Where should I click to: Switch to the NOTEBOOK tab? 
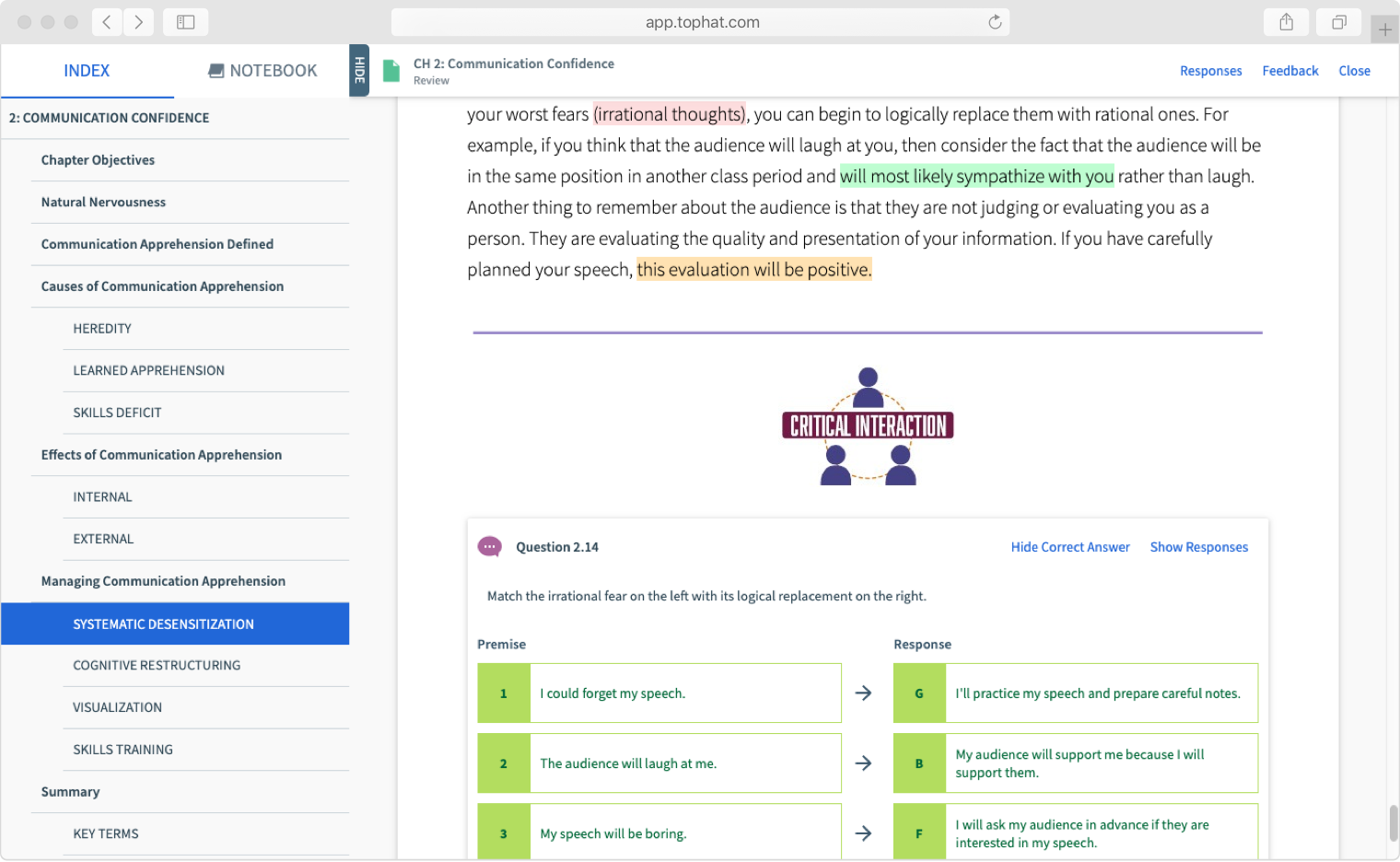tap(262, 71)
